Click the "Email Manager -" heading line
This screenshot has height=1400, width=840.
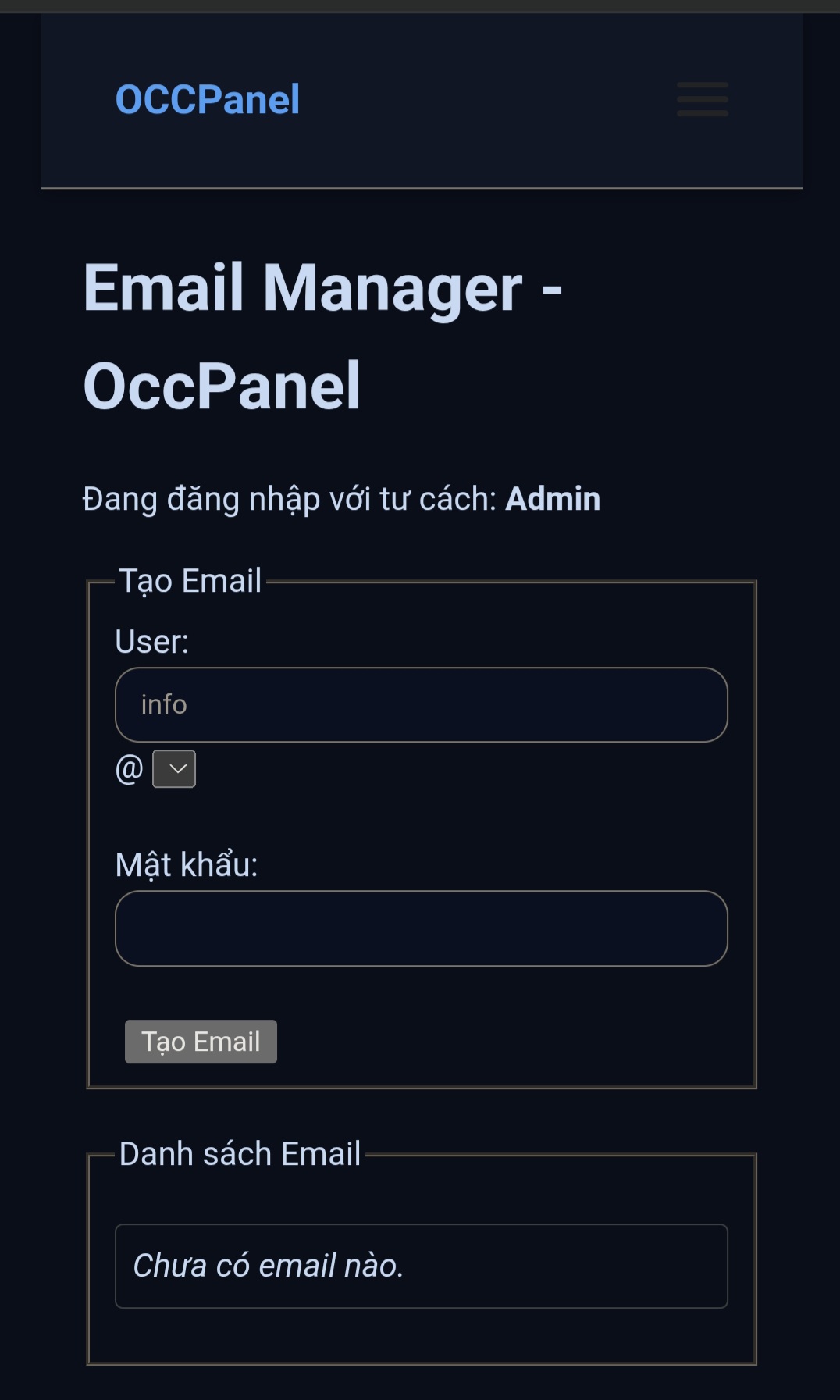(322, 288)
